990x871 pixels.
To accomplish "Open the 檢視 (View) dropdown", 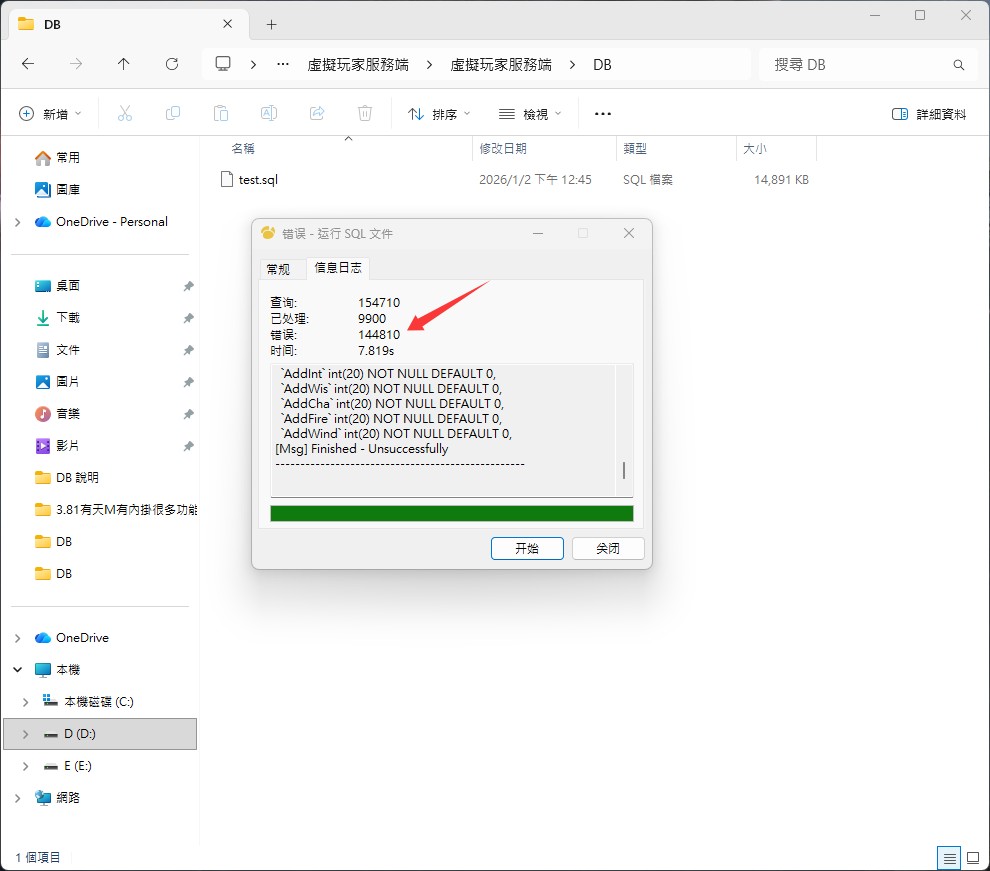I will coord(530,114).
